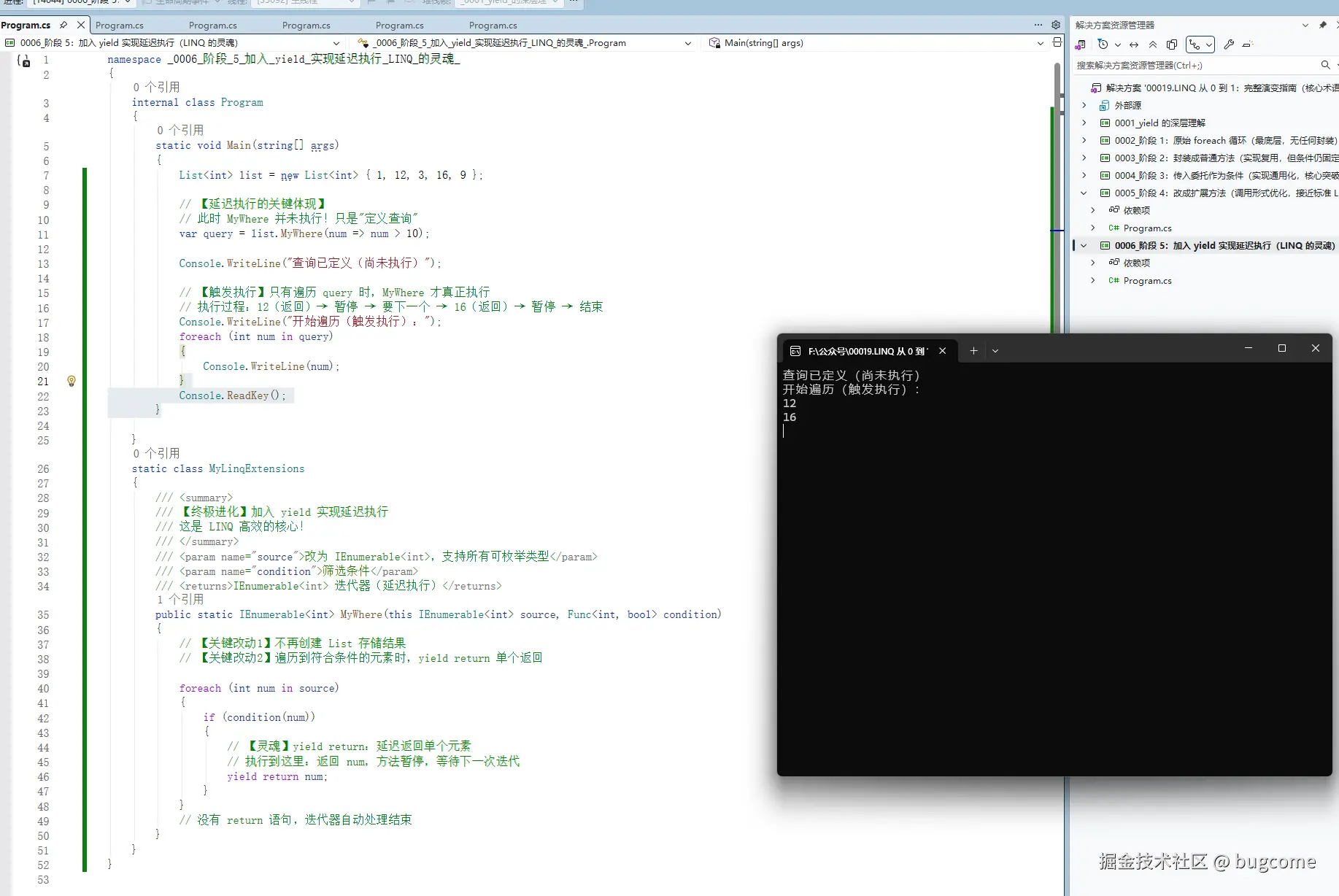Open Properties via the wrench icon
This screenshot has width=1339, height=896.
point(1229,45)
